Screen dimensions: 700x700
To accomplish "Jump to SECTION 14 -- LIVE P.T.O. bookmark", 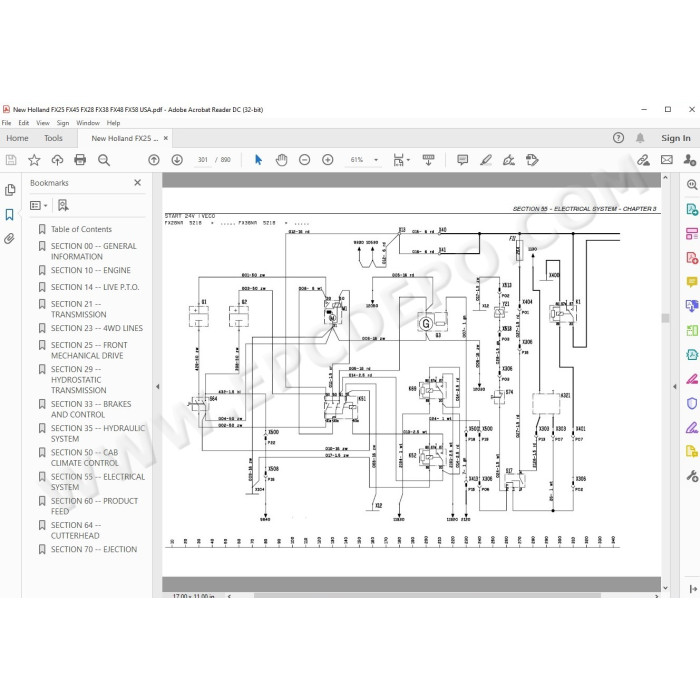I will point(95,287).
